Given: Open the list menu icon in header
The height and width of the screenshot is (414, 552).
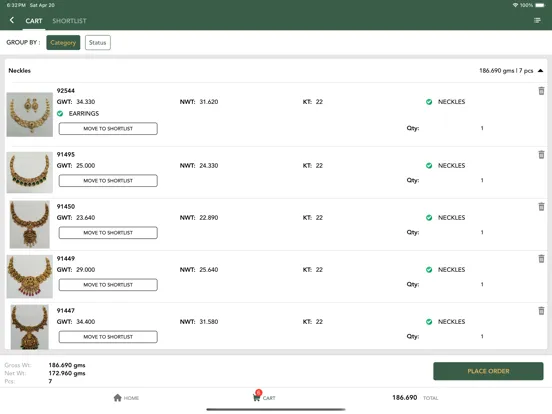Looking at the screenshot, I should (537, 20).
